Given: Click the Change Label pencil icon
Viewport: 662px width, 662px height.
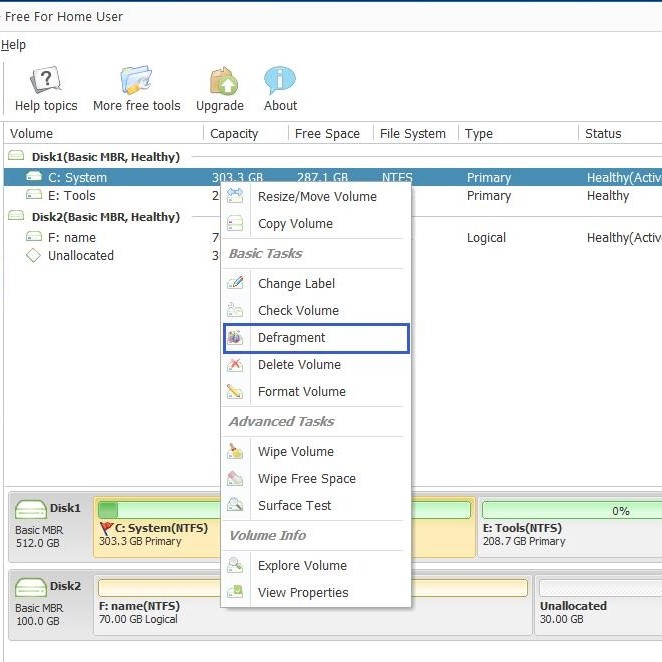Looking at the screenshot, I should [x=235, y=283].
